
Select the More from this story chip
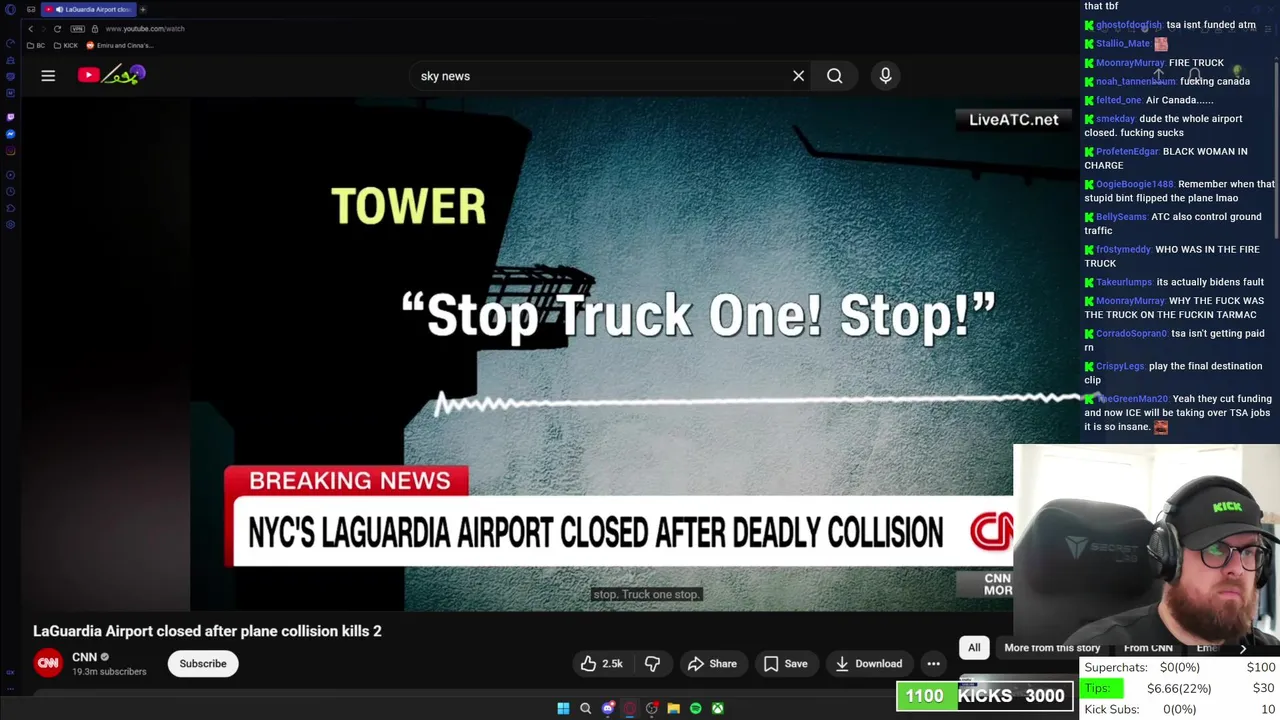pyautogui.click(x=1052, y=647)
